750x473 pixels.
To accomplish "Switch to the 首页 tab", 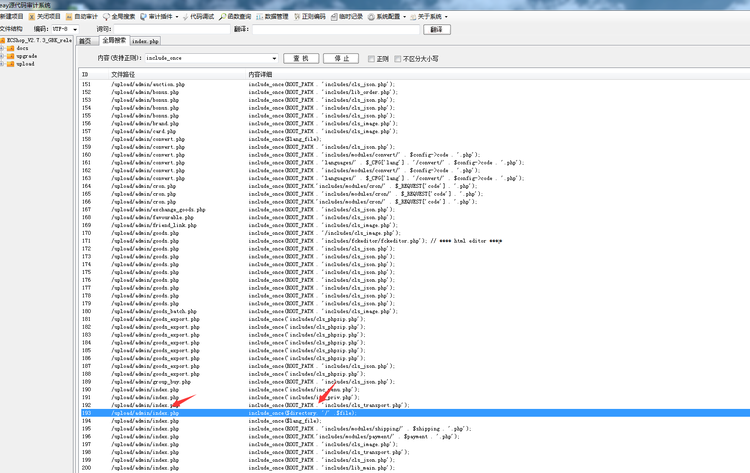I will tap(85, 41).
